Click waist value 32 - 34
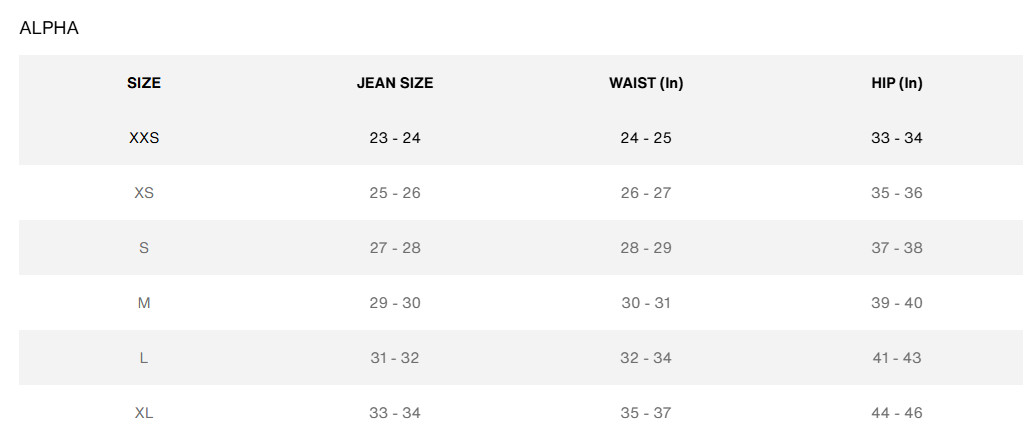 click(x=646, y=358)
